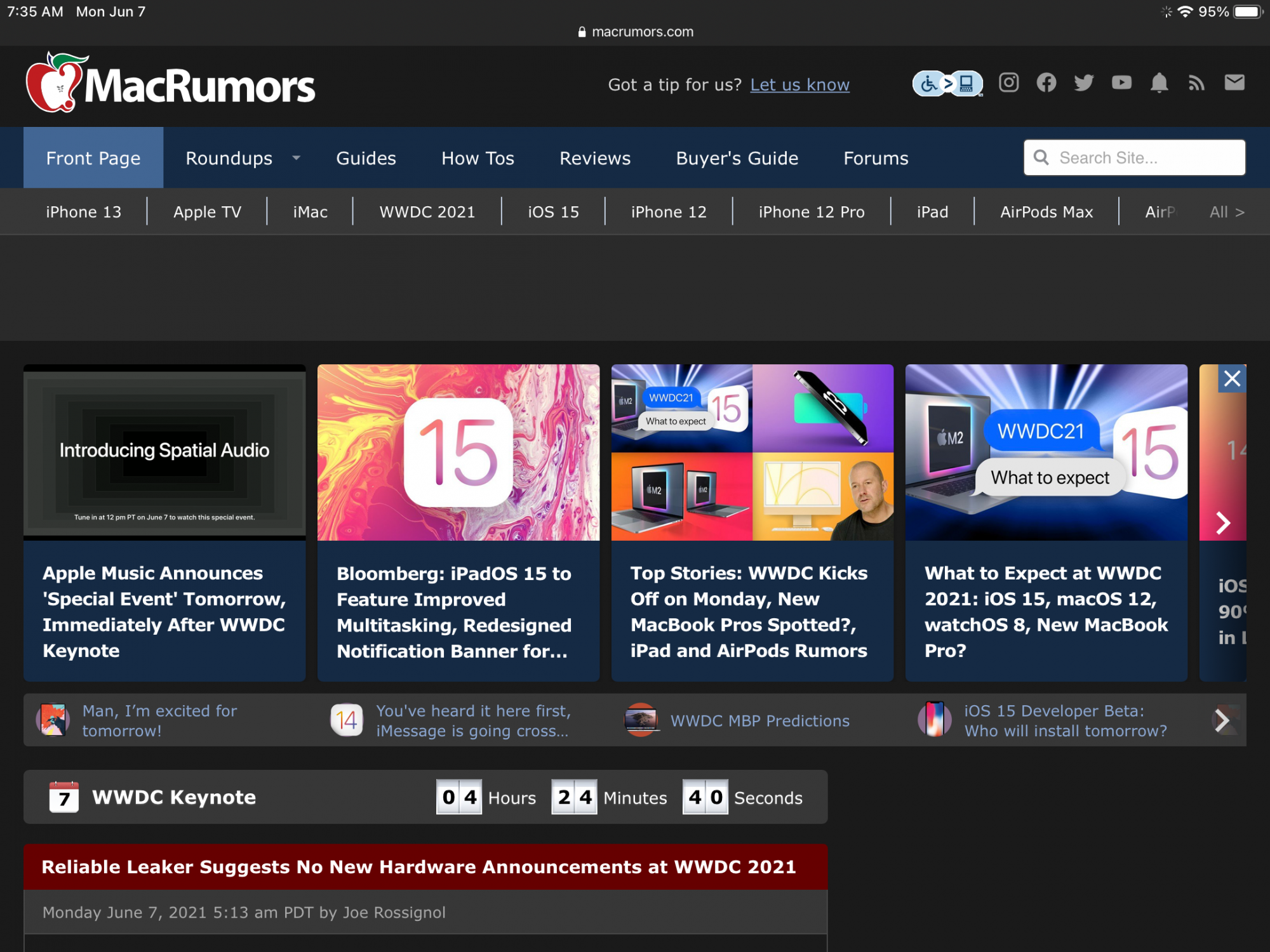Tap the macrumors.com address bar

coord(635,32)
